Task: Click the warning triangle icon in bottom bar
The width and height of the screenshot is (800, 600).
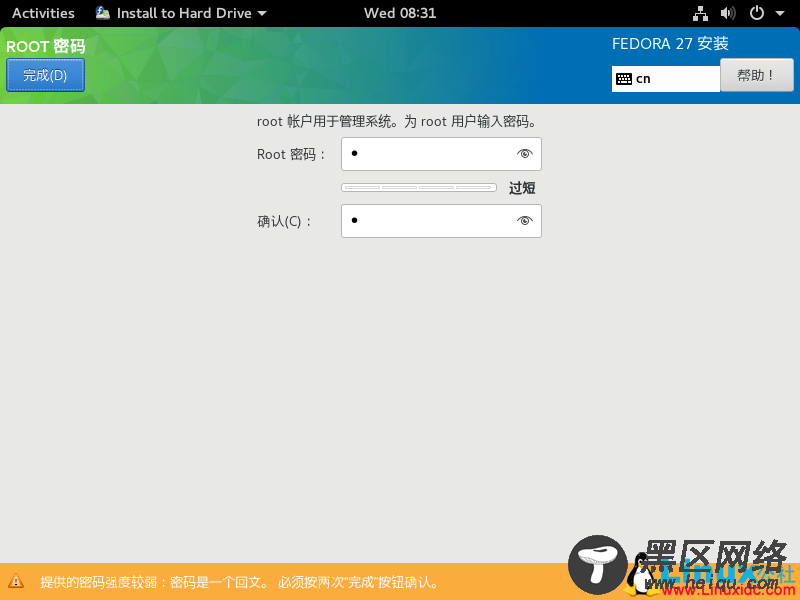Action: point(16,581)
